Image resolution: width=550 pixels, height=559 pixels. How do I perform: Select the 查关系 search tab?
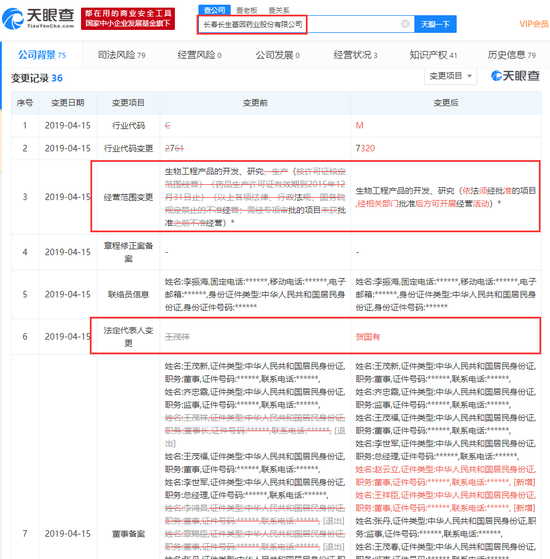[278, 10]
